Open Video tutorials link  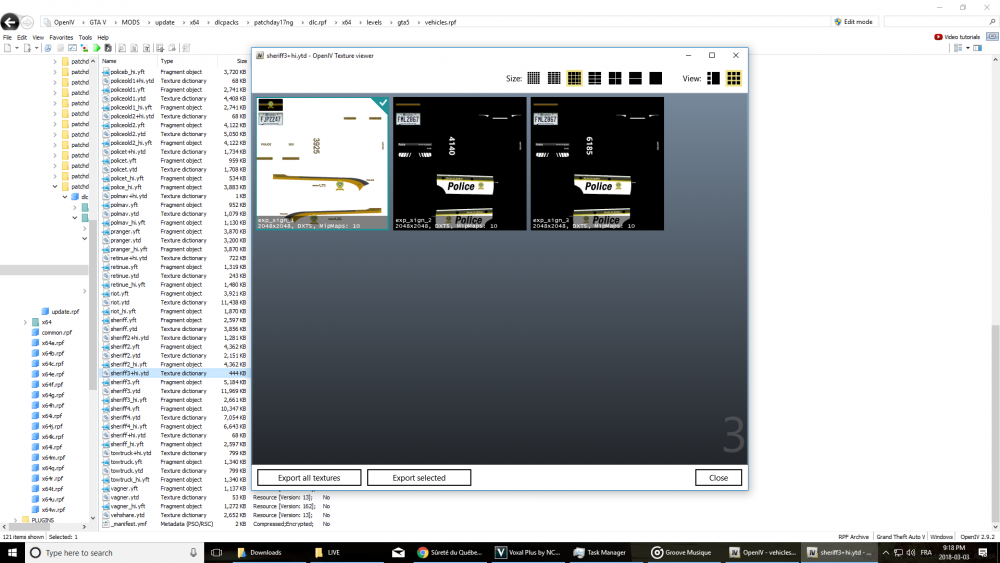point(957,37)
